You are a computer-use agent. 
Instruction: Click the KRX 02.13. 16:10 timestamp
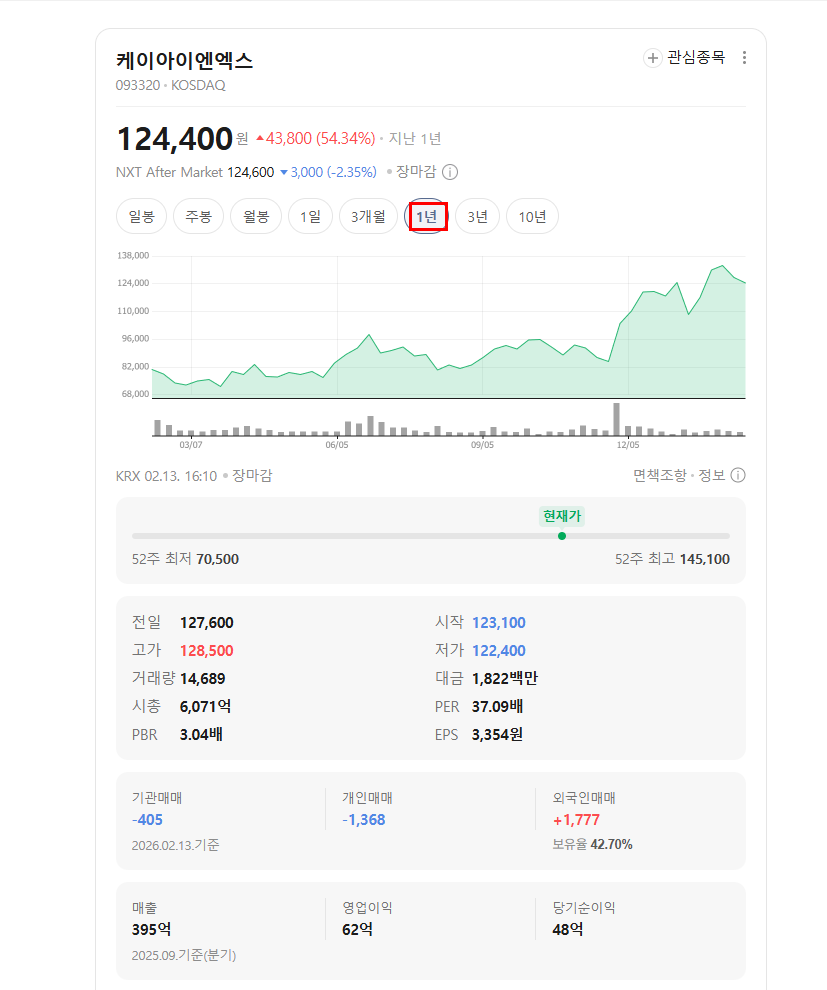[x=166, y=476]
